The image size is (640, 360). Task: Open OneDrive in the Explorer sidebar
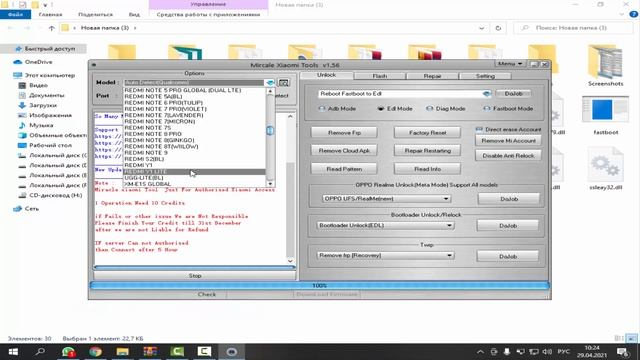38,62
